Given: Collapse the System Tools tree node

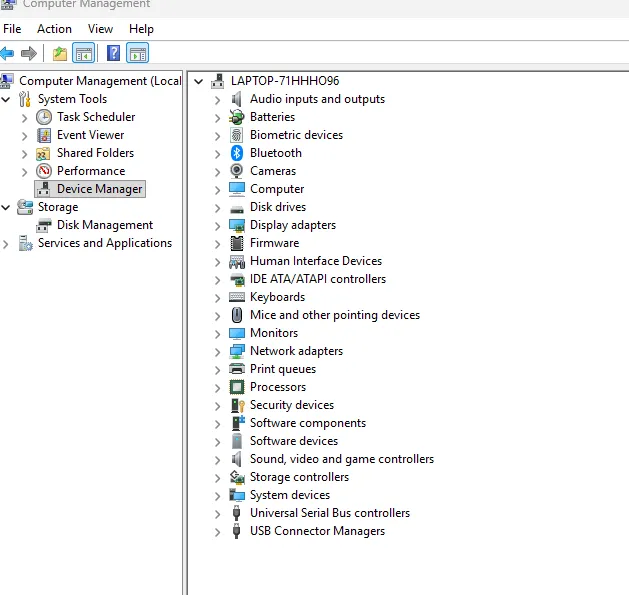Looking at the screenshot, I should [x=7, y=99].
